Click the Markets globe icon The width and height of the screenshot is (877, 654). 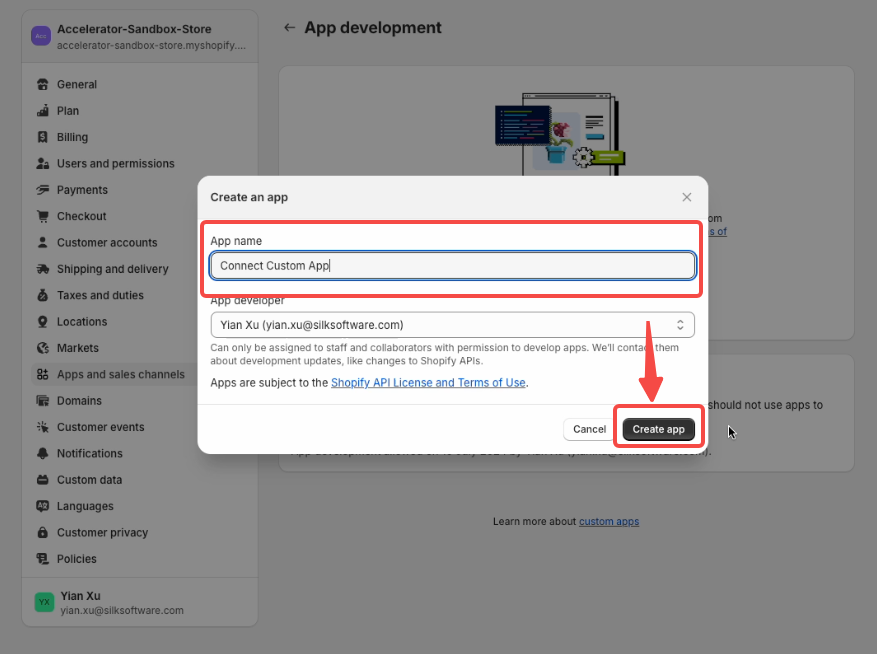pyautogui.click(x=43, y=348)
